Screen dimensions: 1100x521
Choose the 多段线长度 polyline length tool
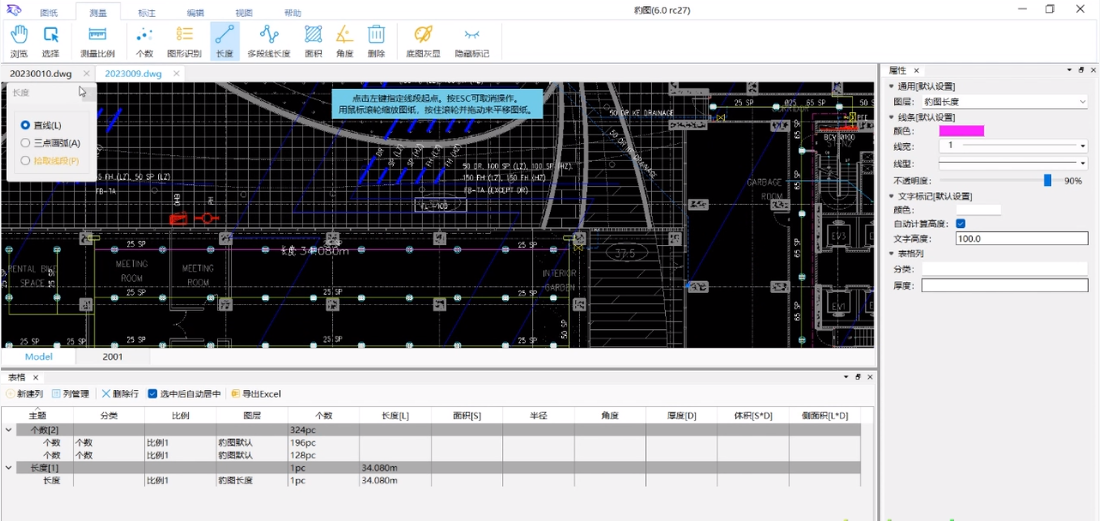(268, 41)
